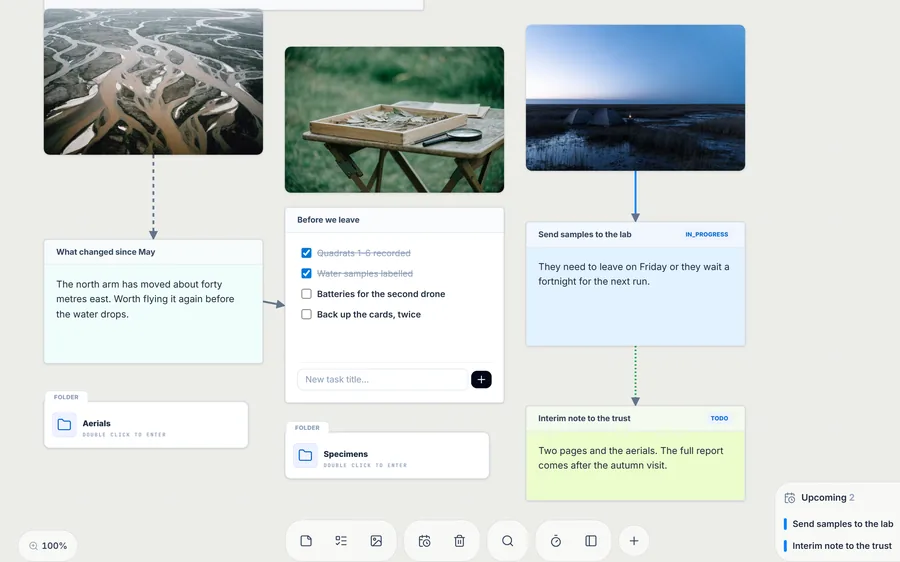Click the Upcoming count number 2
The image size is (900, 562).
tap(852, 498)
